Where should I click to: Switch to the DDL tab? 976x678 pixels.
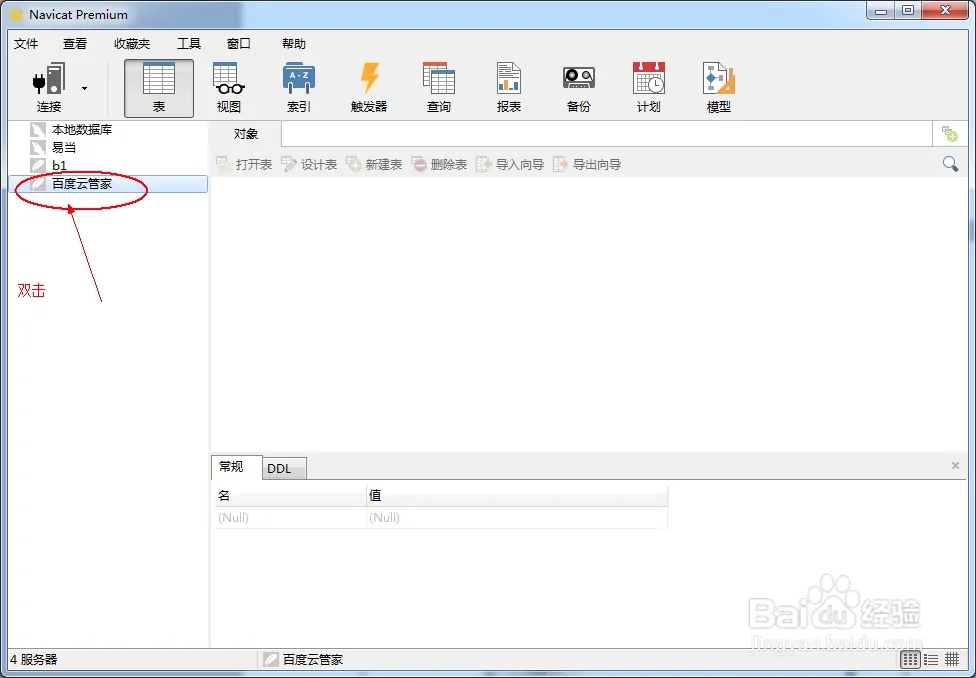pos(279,469)
